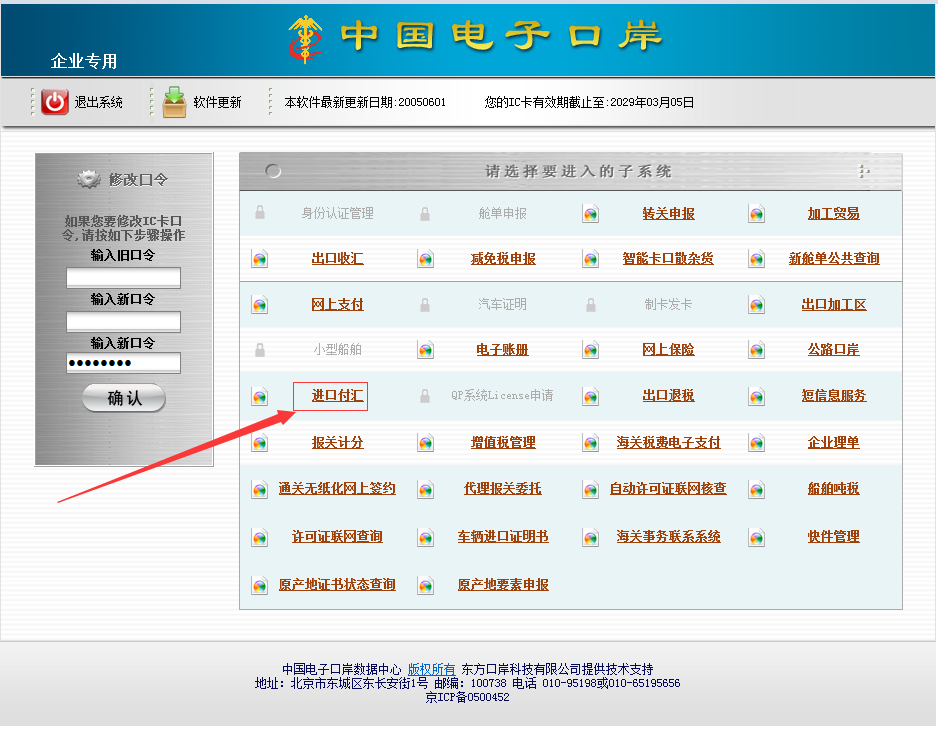Click the colorful icon beside 网上支付
Image resolution: width=938 pixels, height=730 pixels.
pyautogui.click(x=259, y=305)
